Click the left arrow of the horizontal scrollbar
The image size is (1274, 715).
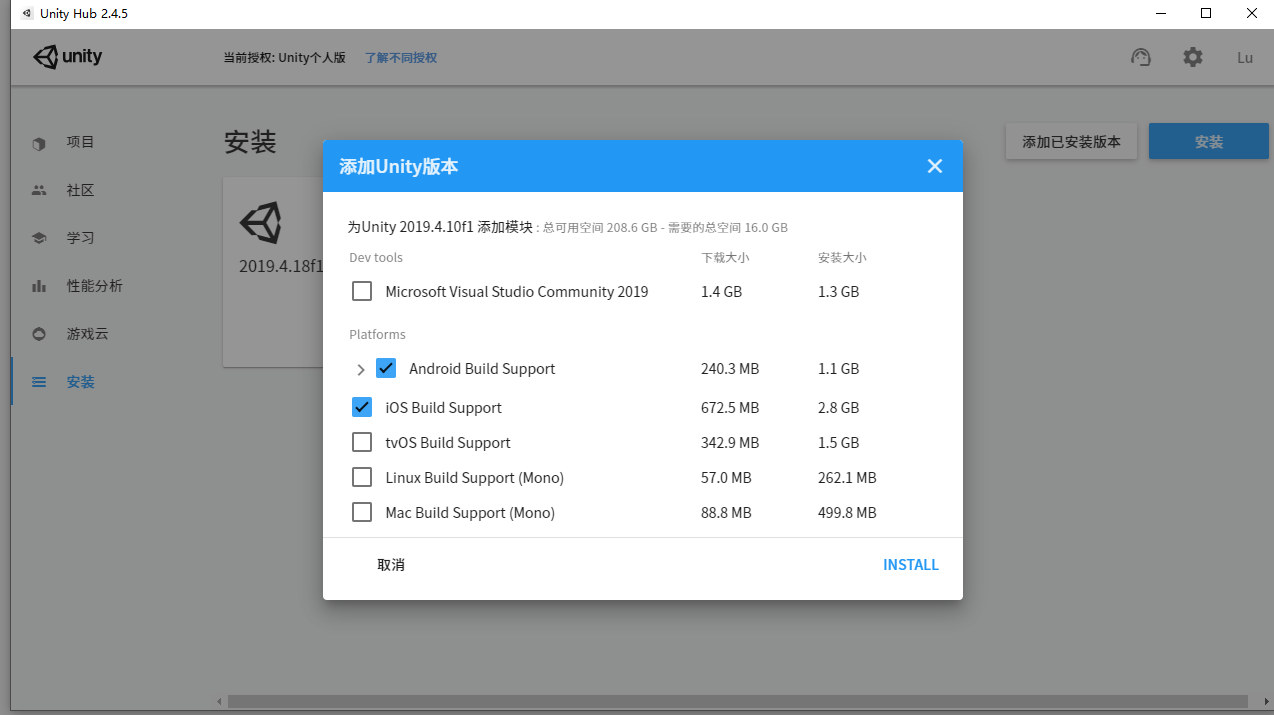point(219,701)
